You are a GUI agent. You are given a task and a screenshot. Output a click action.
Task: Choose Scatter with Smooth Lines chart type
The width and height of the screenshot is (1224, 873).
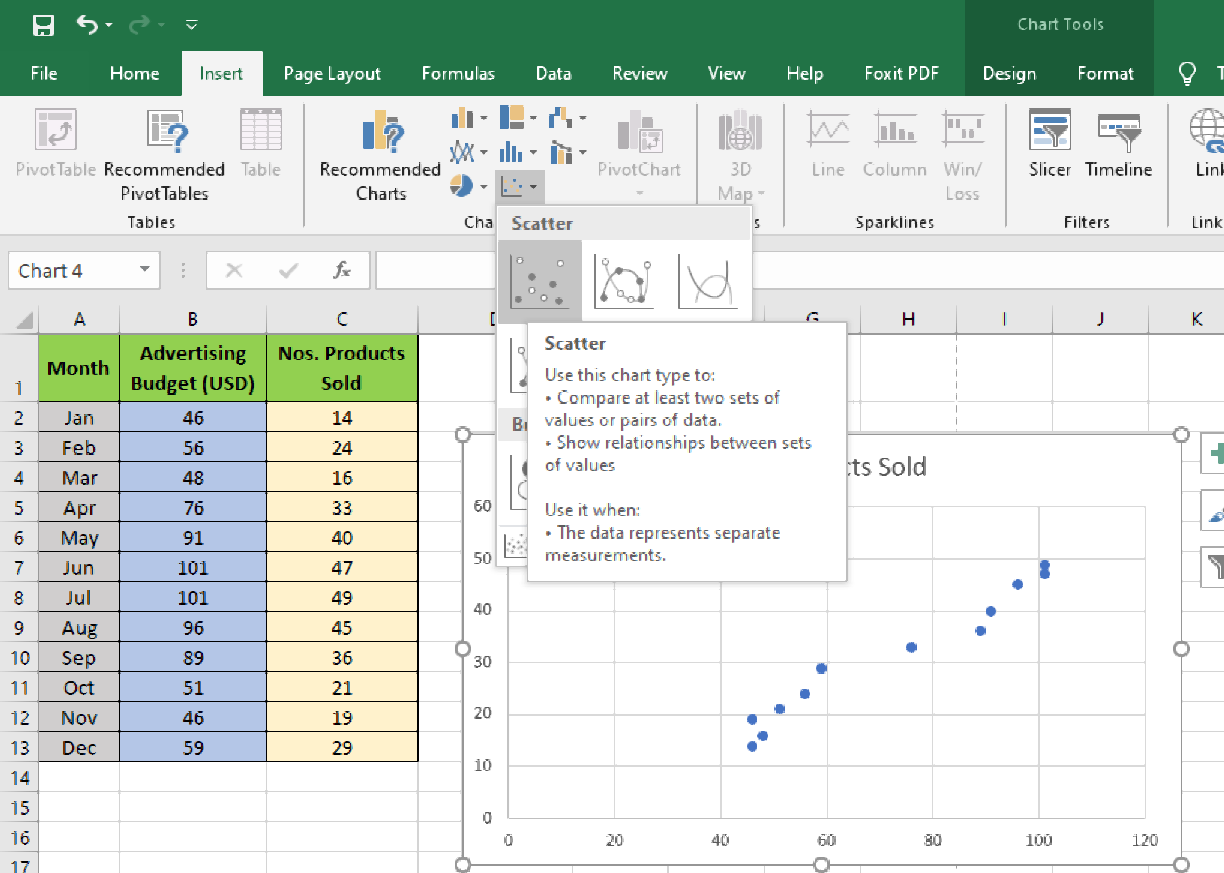coord(708,280)
